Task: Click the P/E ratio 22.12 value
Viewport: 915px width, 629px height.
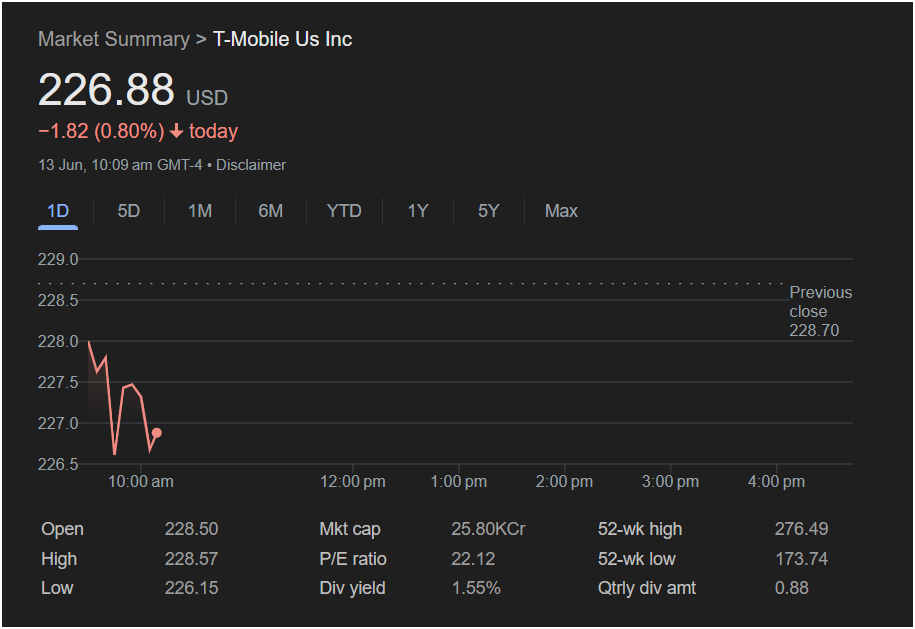Action: pos(473,559)
